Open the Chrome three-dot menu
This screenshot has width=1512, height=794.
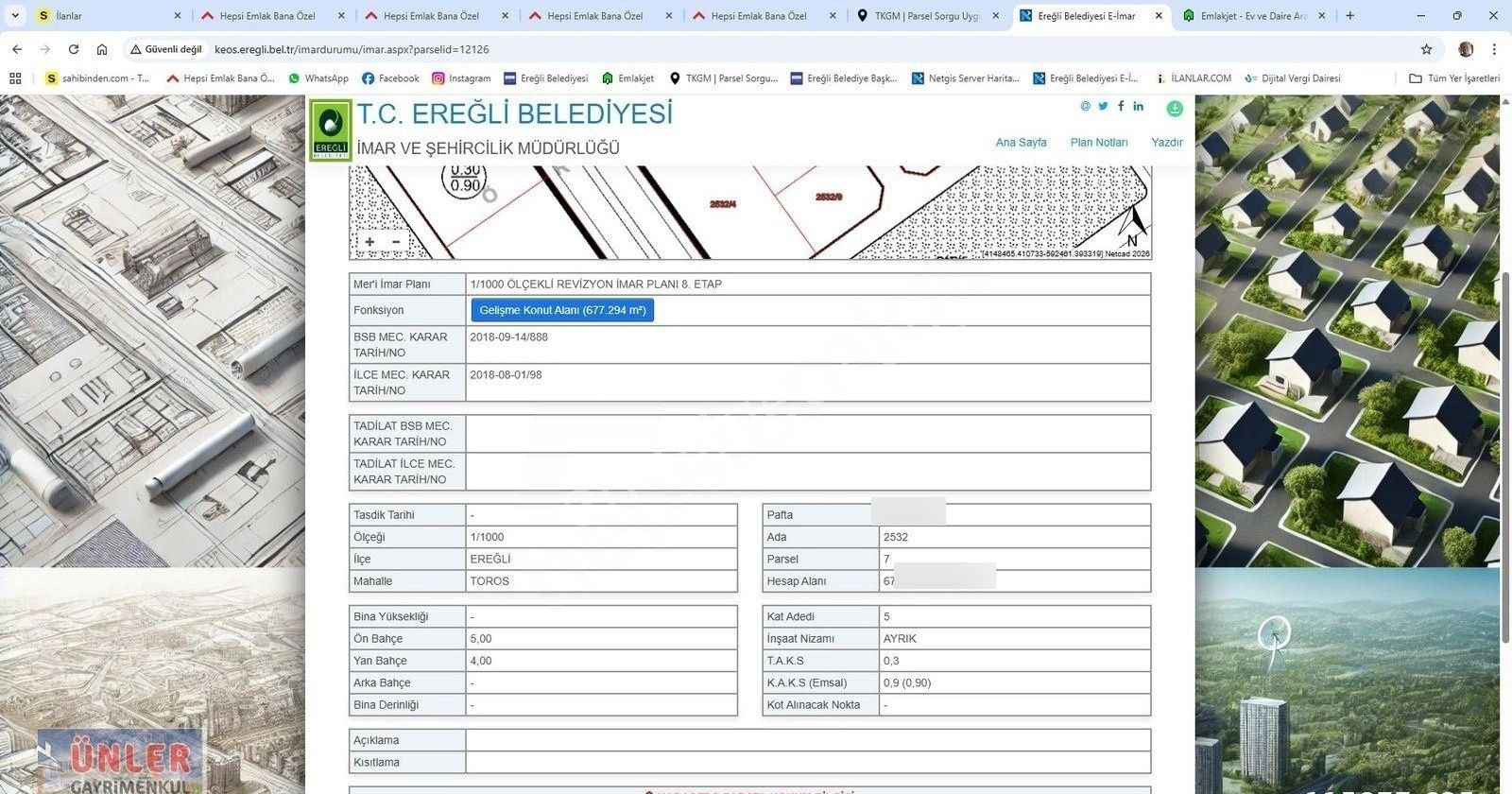[1494, 49]
